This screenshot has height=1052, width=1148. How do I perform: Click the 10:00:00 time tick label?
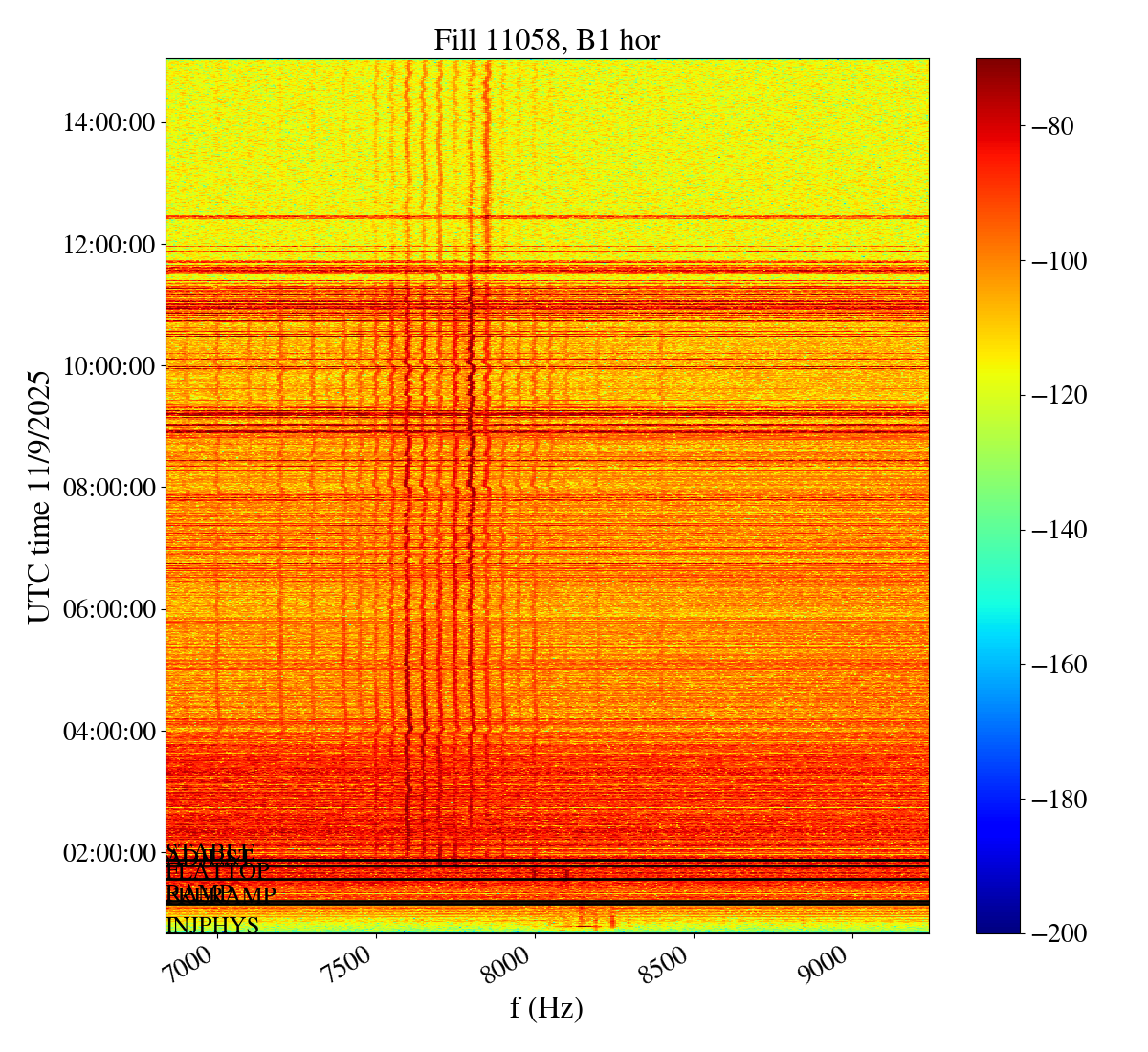108,366
